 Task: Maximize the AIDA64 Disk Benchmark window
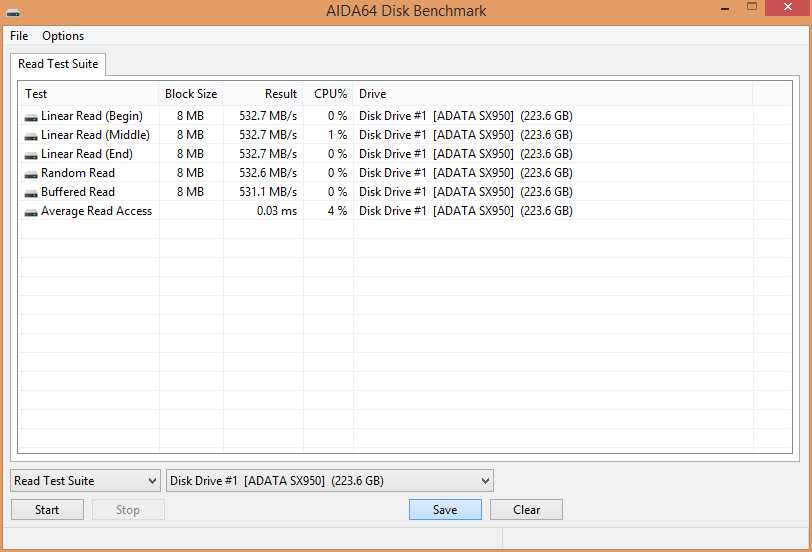[752, 7]
